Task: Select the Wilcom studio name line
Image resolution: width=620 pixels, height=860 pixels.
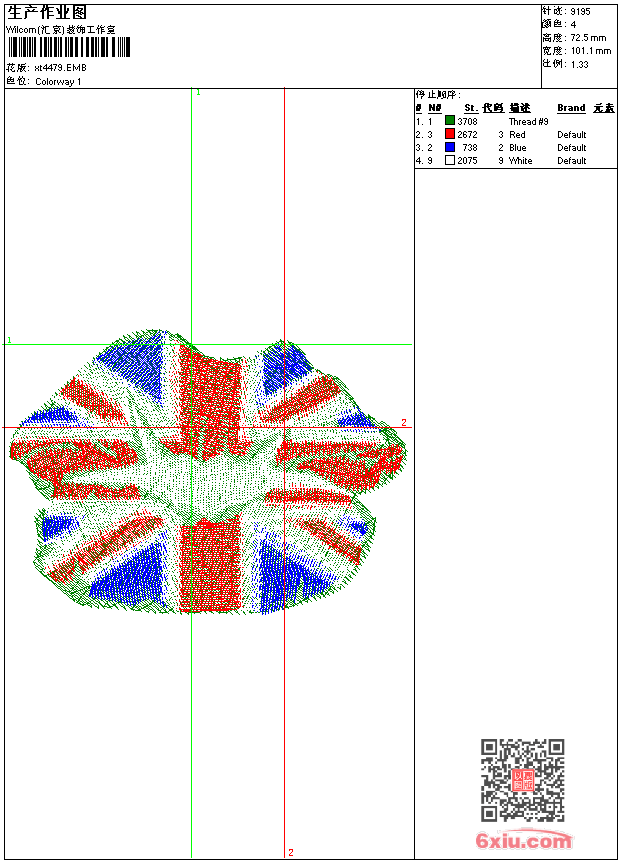Action: 61,30
